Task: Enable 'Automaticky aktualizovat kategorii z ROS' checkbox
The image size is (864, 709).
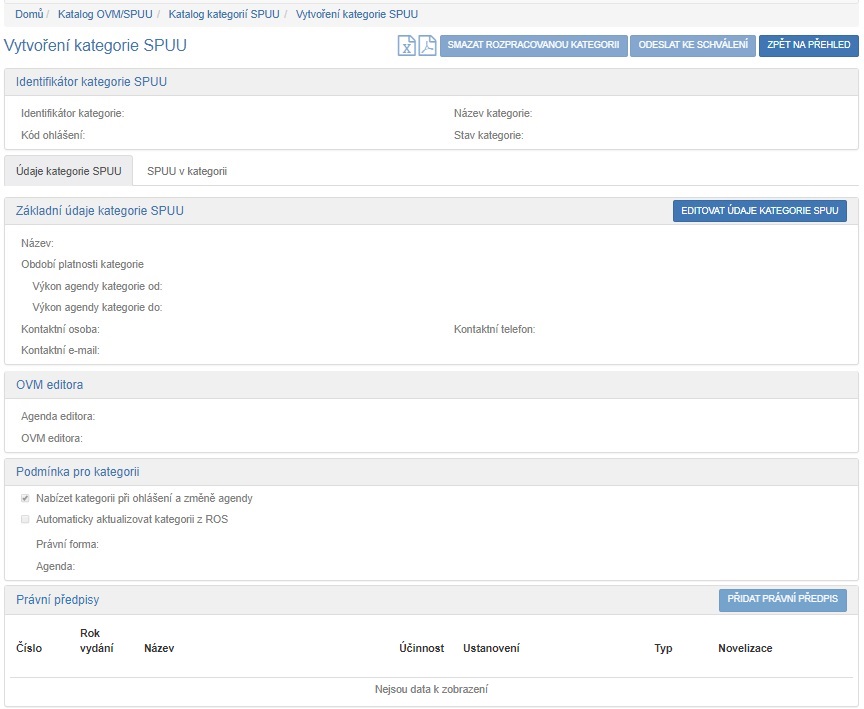Action: (x=25, y=519)
